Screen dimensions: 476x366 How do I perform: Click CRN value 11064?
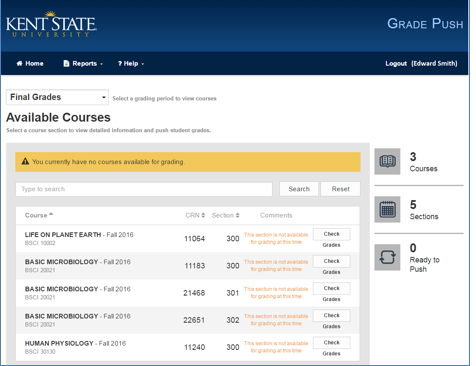(x=195, y=239)
